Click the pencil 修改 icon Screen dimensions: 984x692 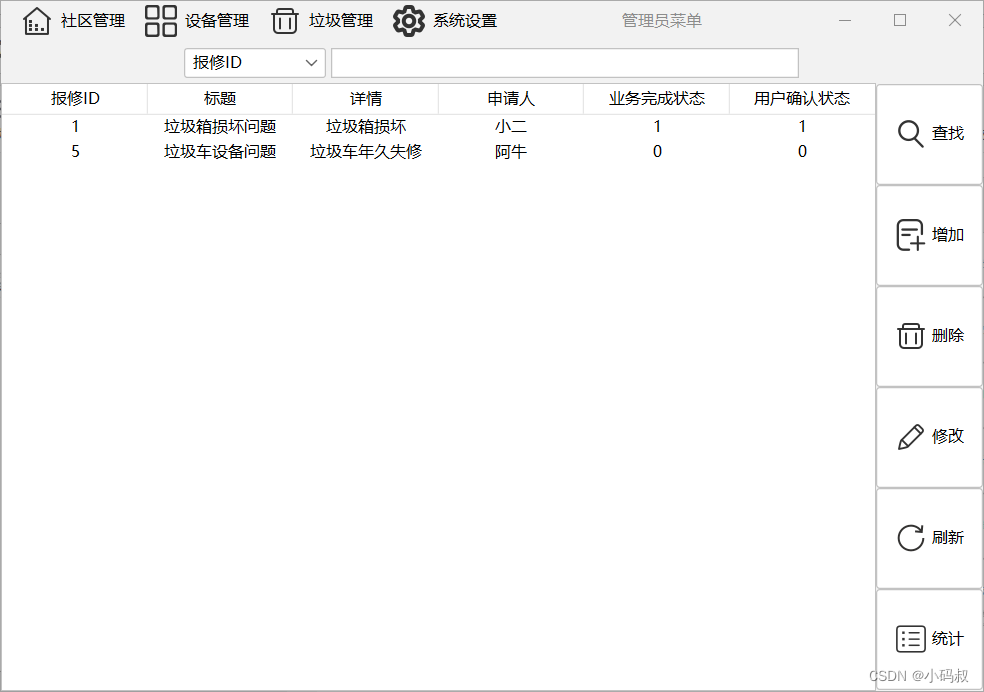click(910, 437)
